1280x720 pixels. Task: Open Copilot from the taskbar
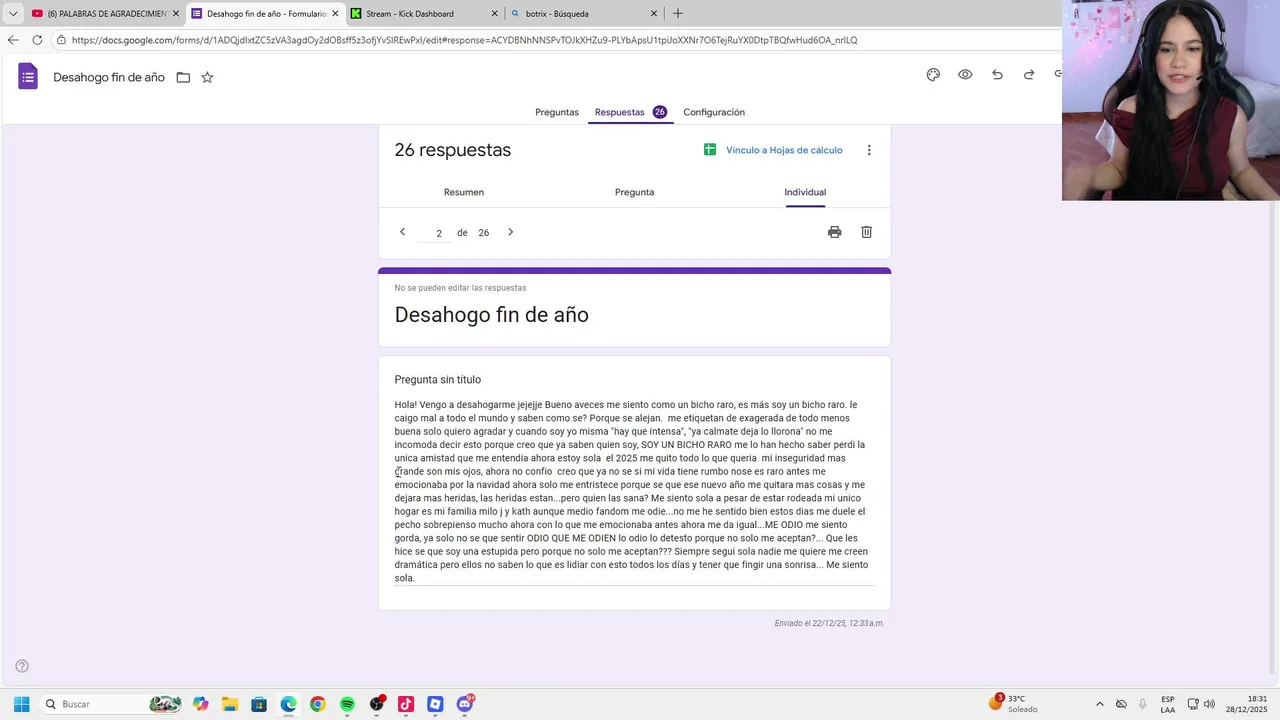tap(201, 704)
